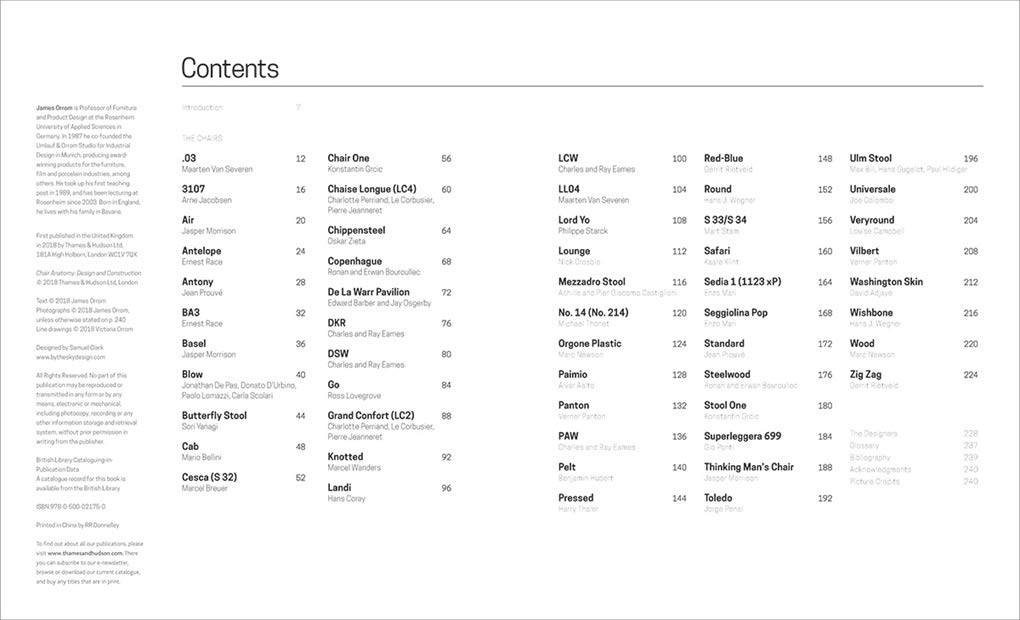The image size is (1020, 620).
Task: Select the Mezzadro Stool entry
Action: (591, 282)
